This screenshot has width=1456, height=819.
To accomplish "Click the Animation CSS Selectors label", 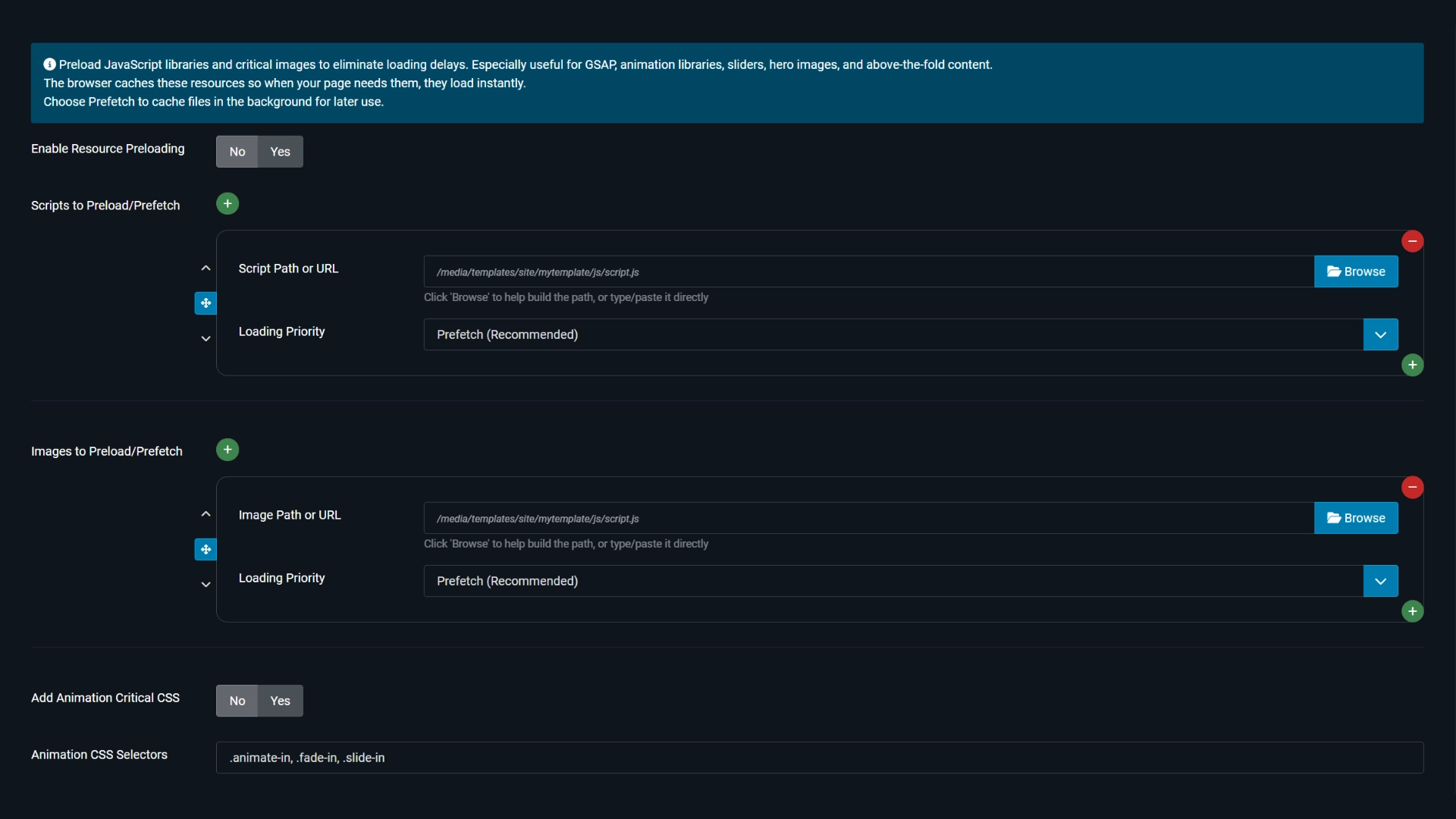I will [x=99, y=755].
